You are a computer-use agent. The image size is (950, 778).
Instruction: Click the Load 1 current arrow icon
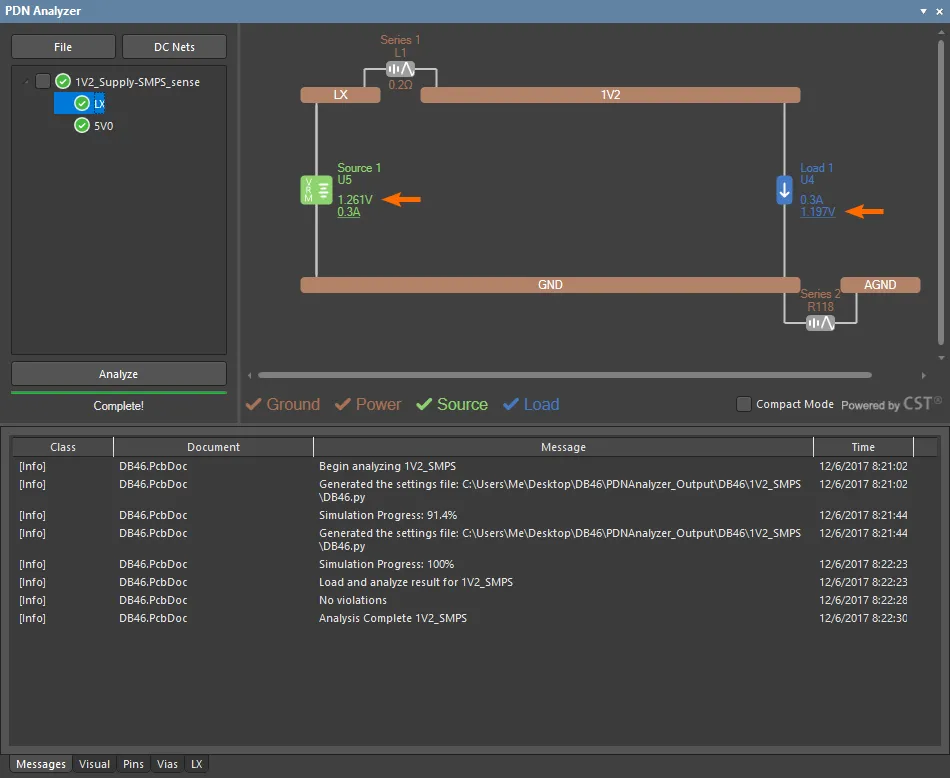pos(784,190)
